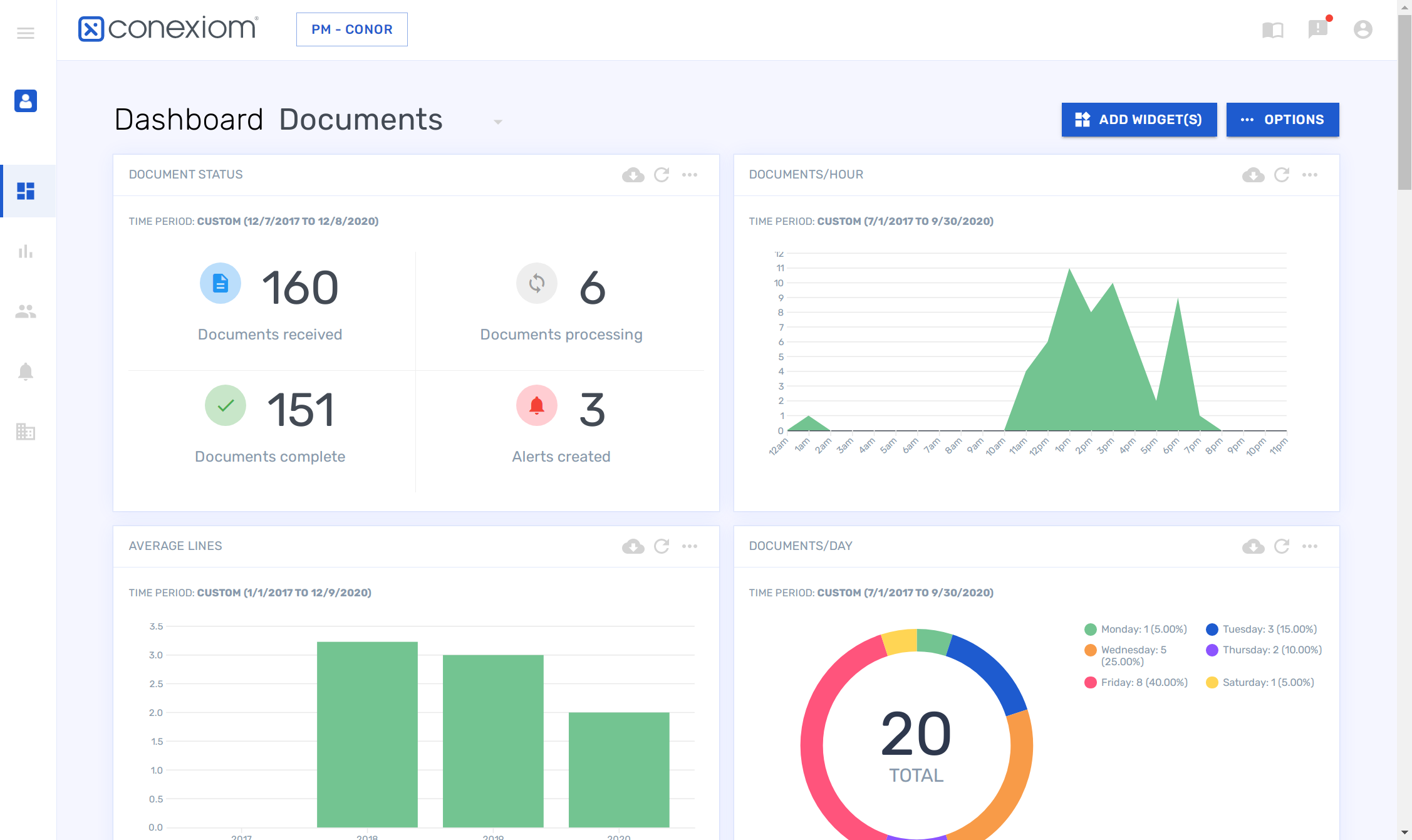The width and height of the screenshot is (1412, 840).
Task: Open the alerts bell in sidebar
Action: (26, 371)
